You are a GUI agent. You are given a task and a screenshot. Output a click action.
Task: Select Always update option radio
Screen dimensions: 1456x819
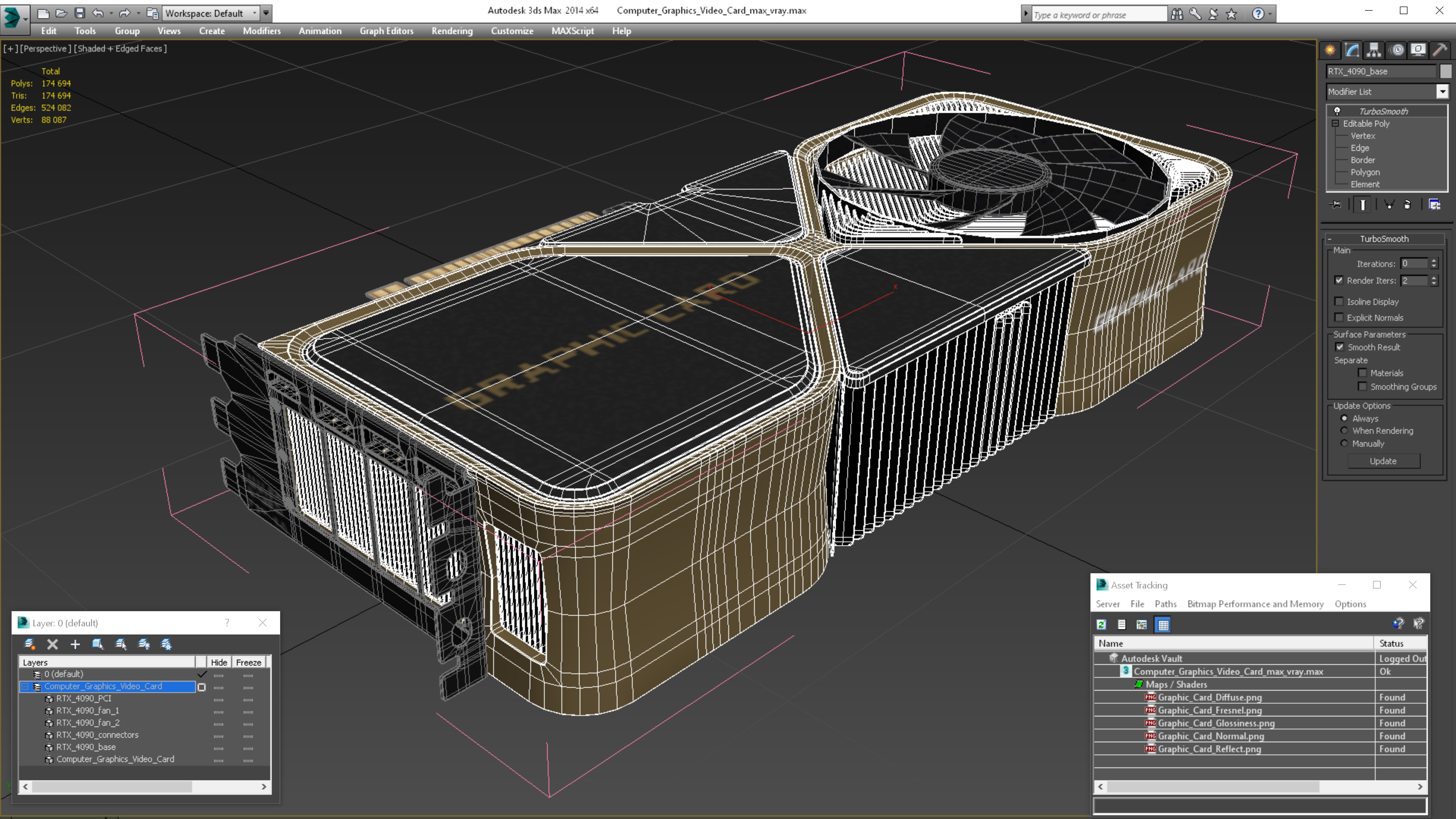pyautogui.click(x=1344, y=418)
